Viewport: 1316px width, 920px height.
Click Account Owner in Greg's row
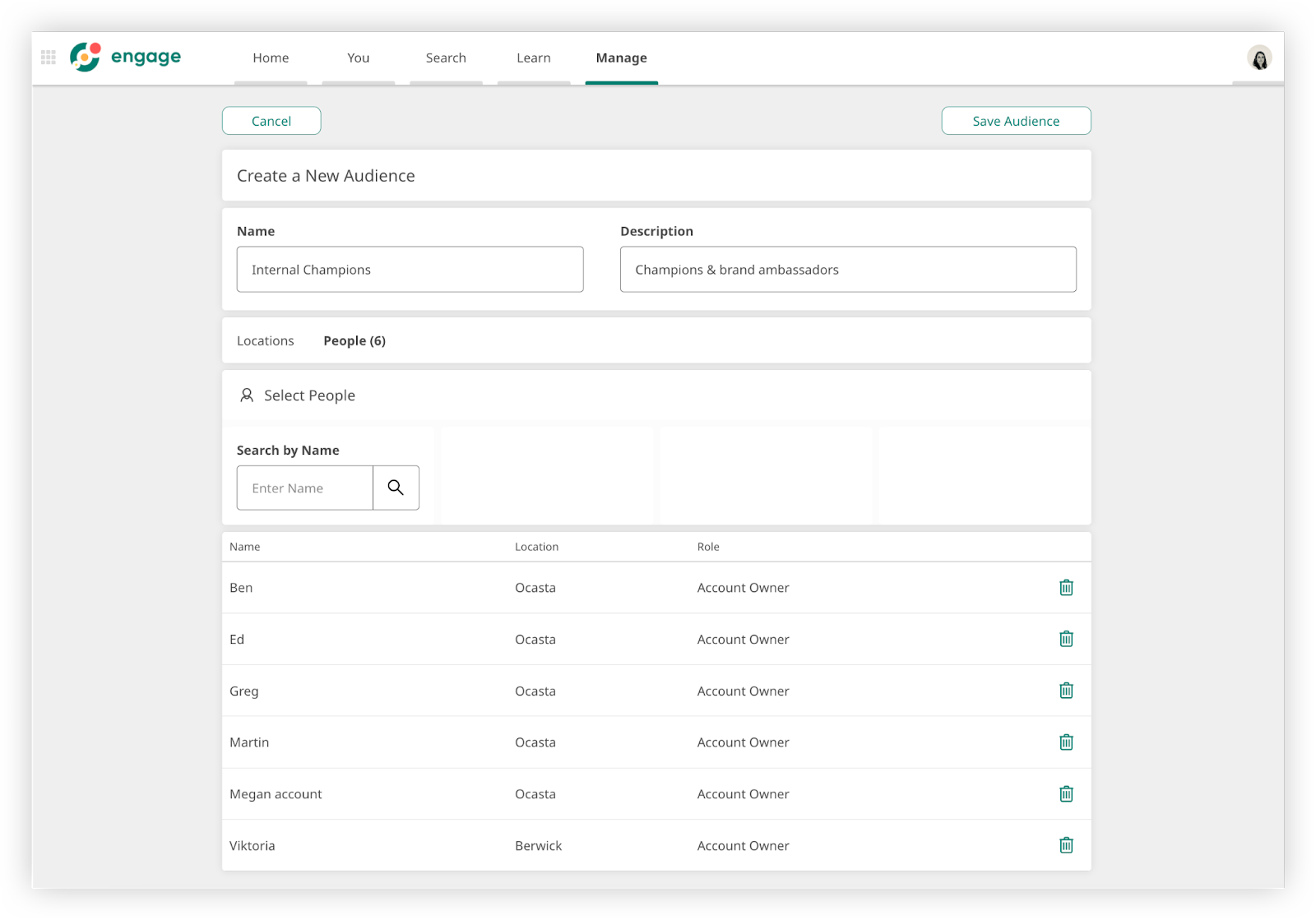pyautogui.click(x=744, y=691)
